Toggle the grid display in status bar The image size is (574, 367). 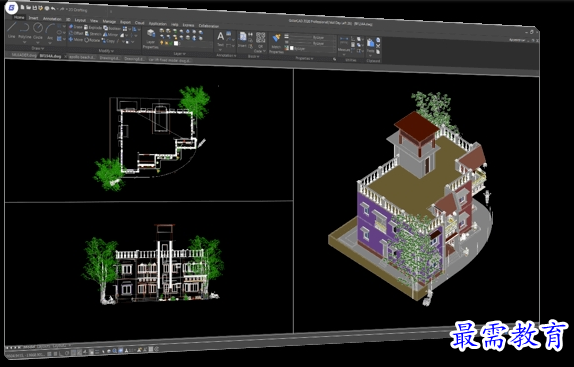click(55, 354)
